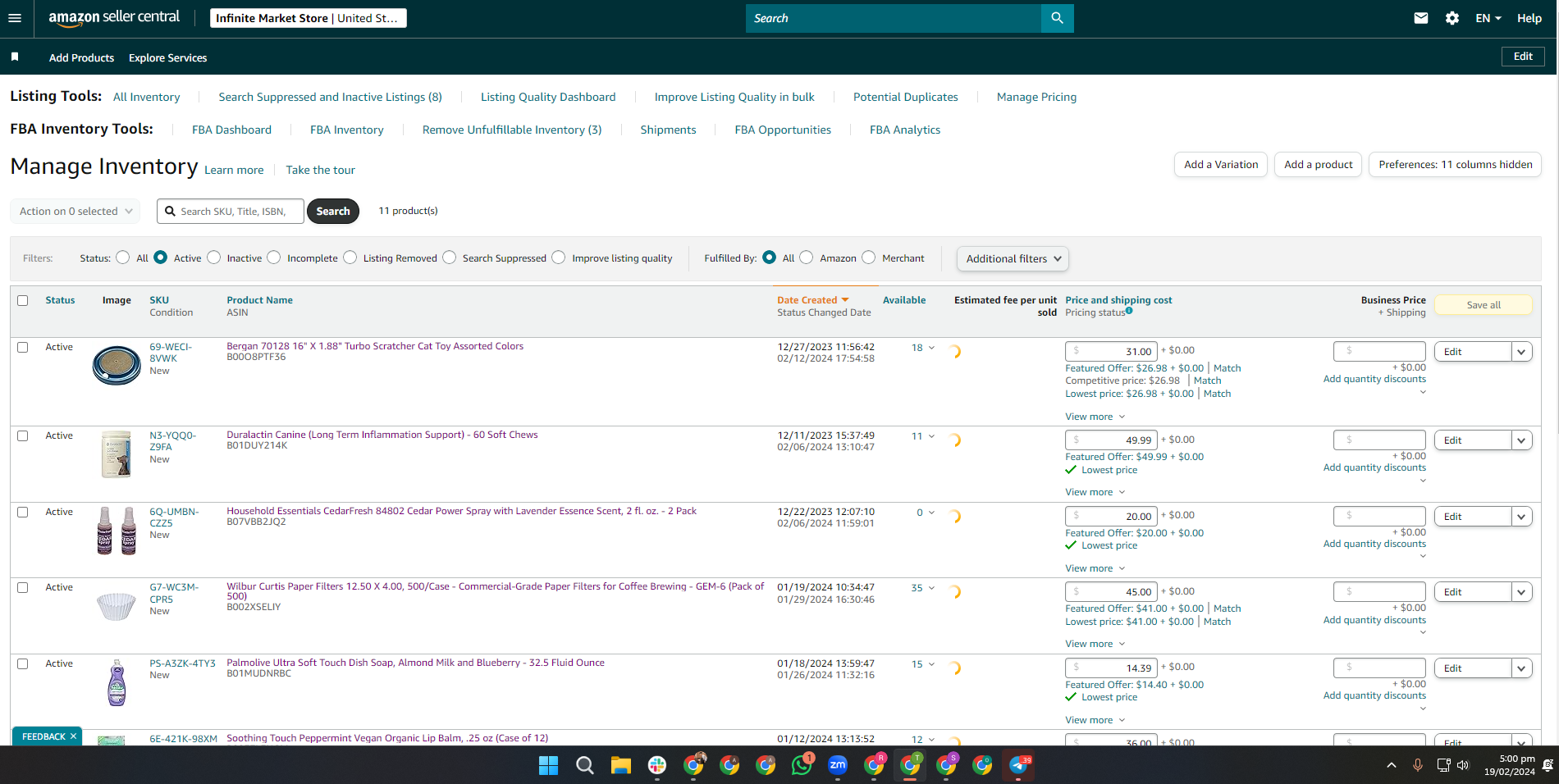The image size is (1559, 784).
Task: Filter Fulfilled By to Amazon
Action: (807, 258)
